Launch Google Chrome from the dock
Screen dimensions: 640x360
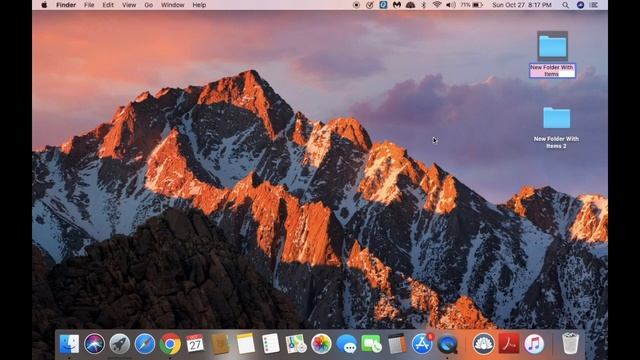[x=170, y=344]
